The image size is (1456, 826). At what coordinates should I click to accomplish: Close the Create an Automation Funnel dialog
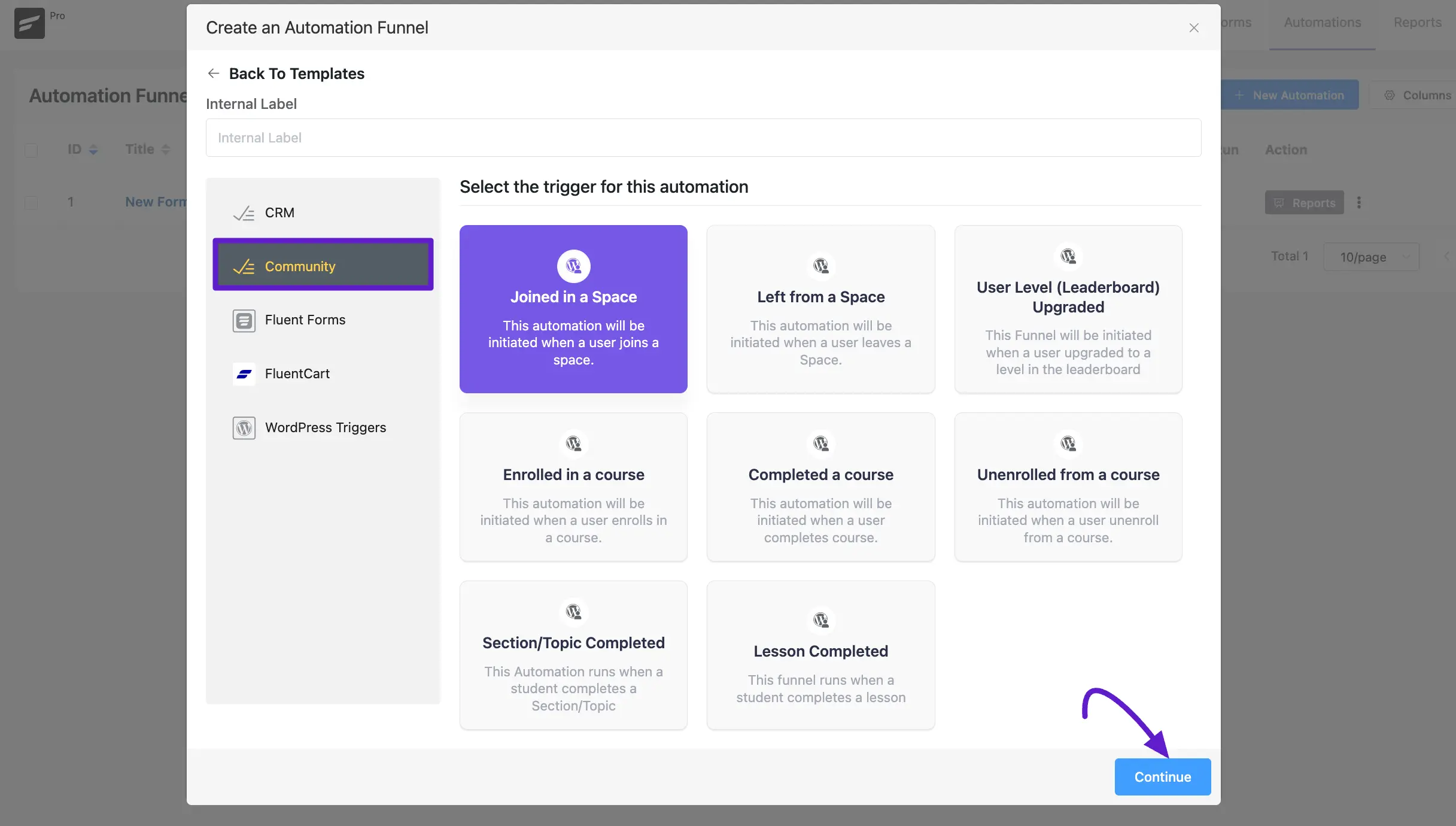[1193, 28]
